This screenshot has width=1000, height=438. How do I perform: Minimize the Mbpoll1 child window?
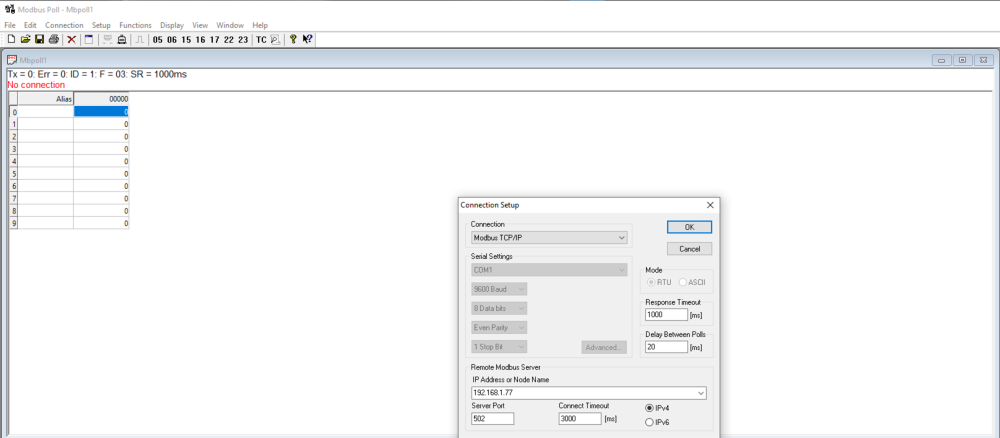point(941,60)
